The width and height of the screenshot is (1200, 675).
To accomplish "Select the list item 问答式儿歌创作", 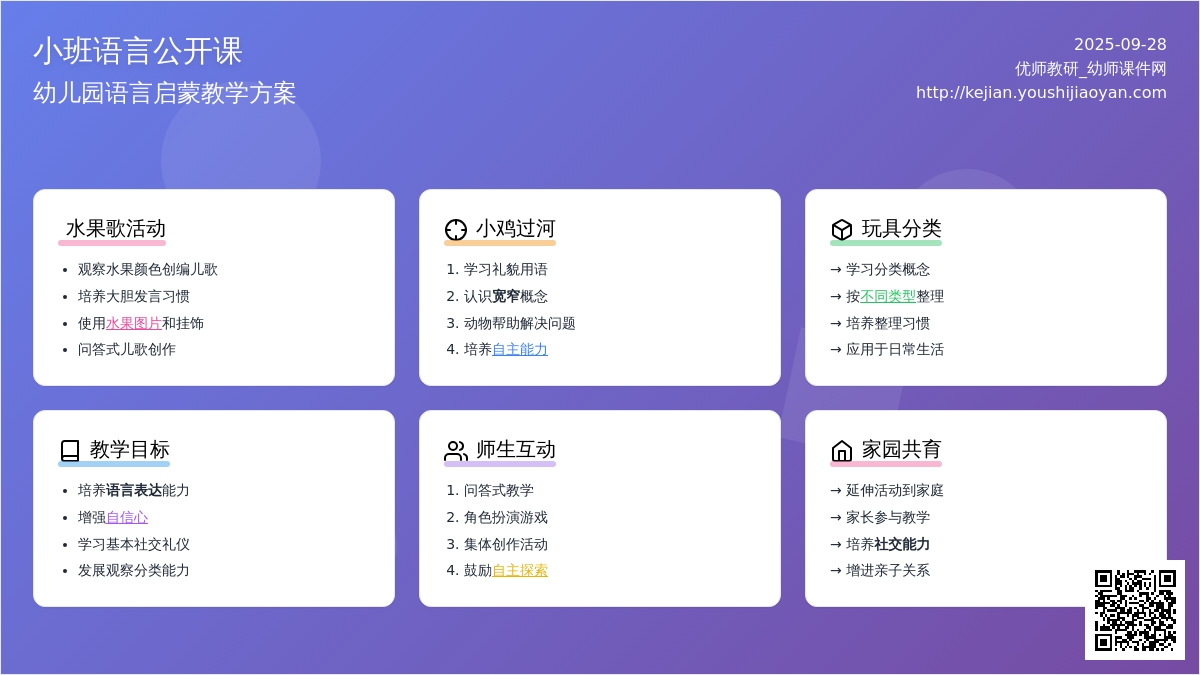I will pos(126,349).
